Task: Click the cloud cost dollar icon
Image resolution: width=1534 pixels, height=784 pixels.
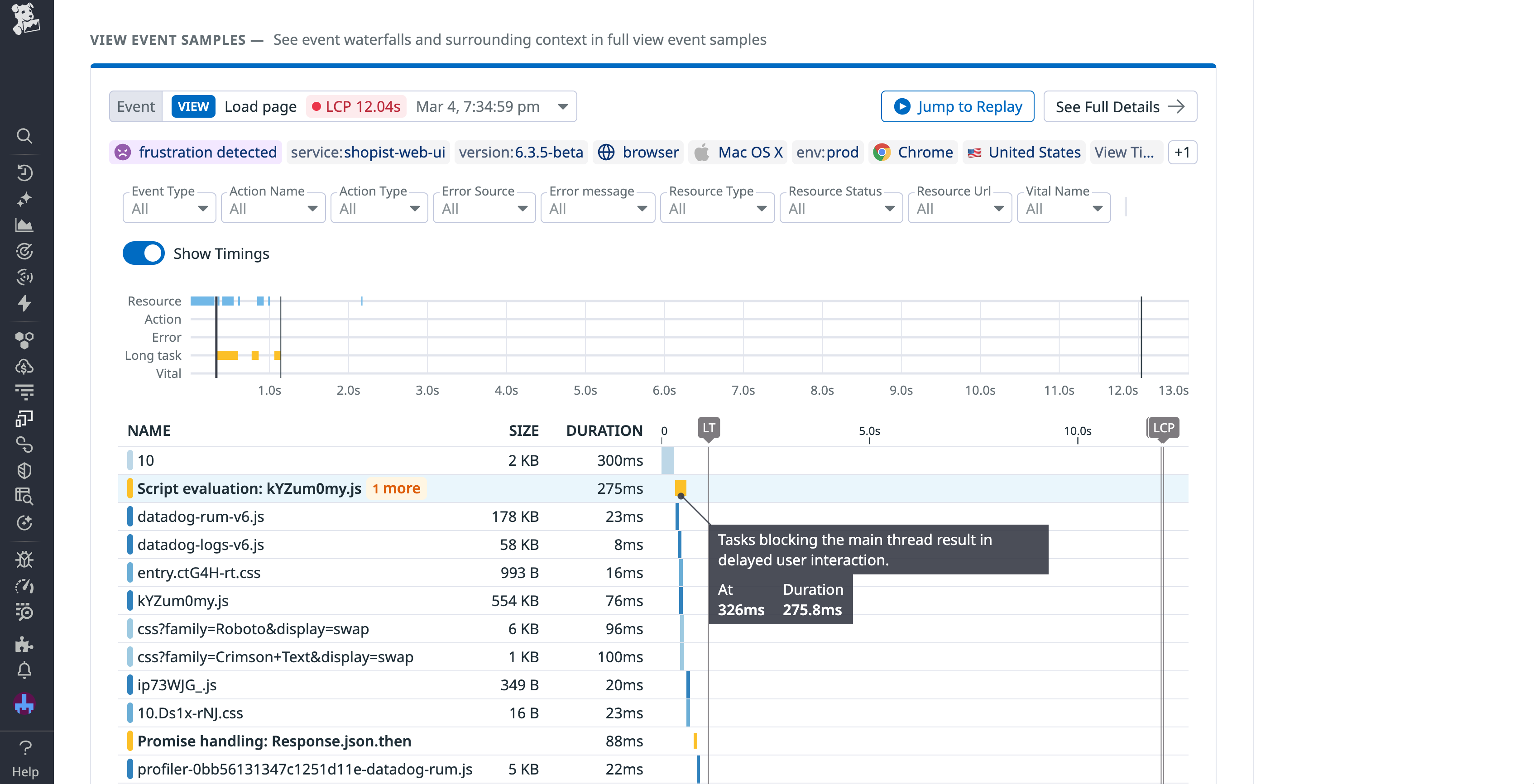Action: coord(24,367)
